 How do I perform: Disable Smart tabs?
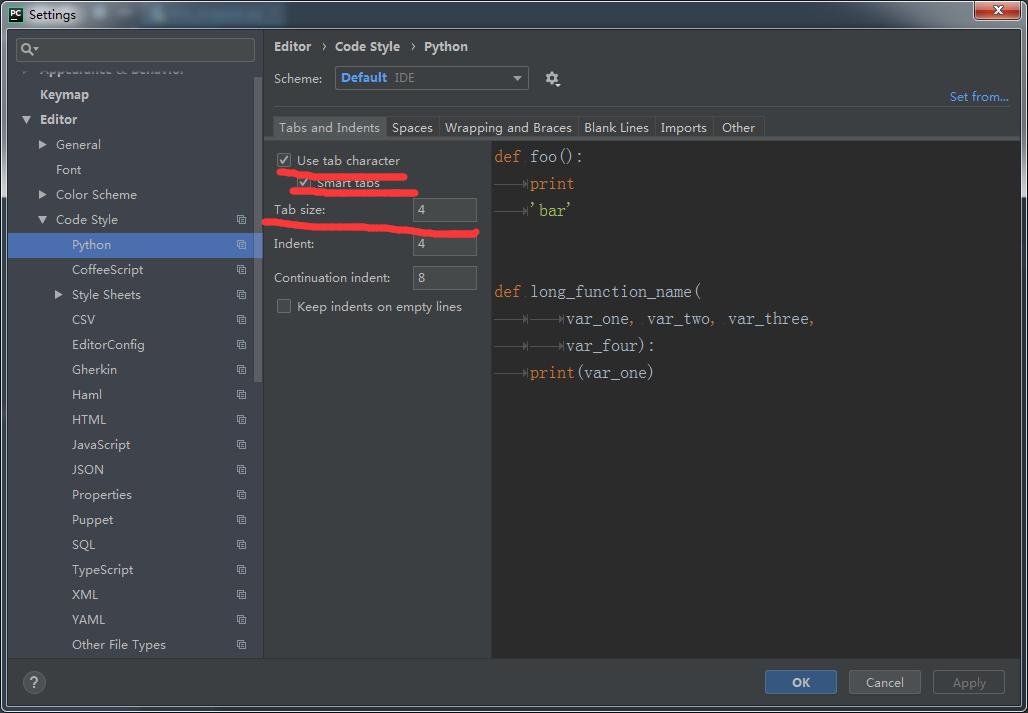[303, 182]
